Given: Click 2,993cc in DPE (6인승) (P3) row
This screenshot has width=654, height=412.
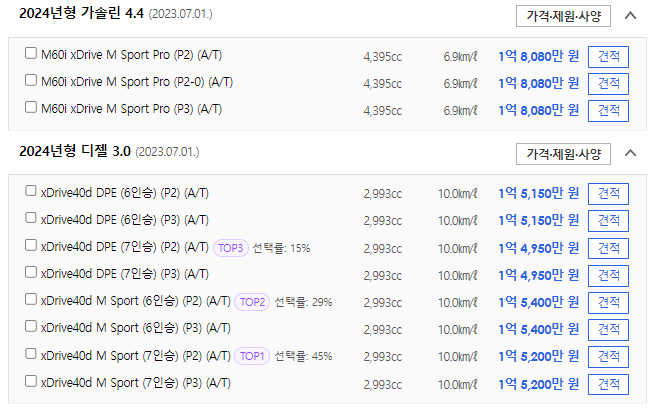Looking at the screenshot, I should tap(382, 221).
